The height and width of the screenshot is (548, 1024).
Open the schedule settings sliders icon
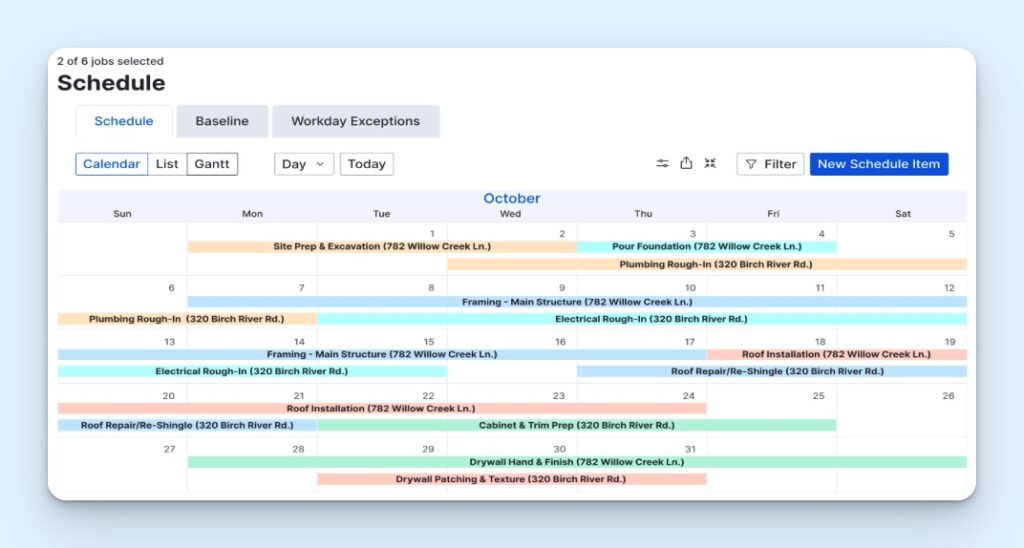coord(662,163)
